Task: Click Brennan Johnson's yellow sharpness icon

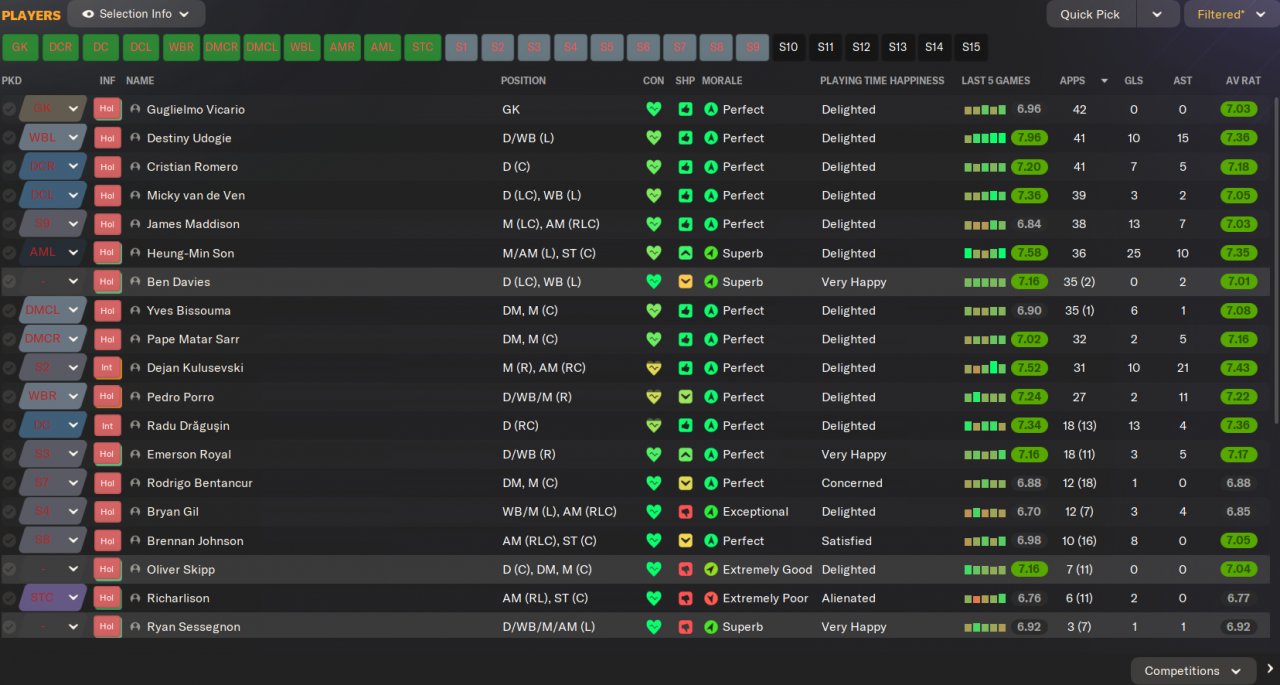Action: click(x=685, y=541)
